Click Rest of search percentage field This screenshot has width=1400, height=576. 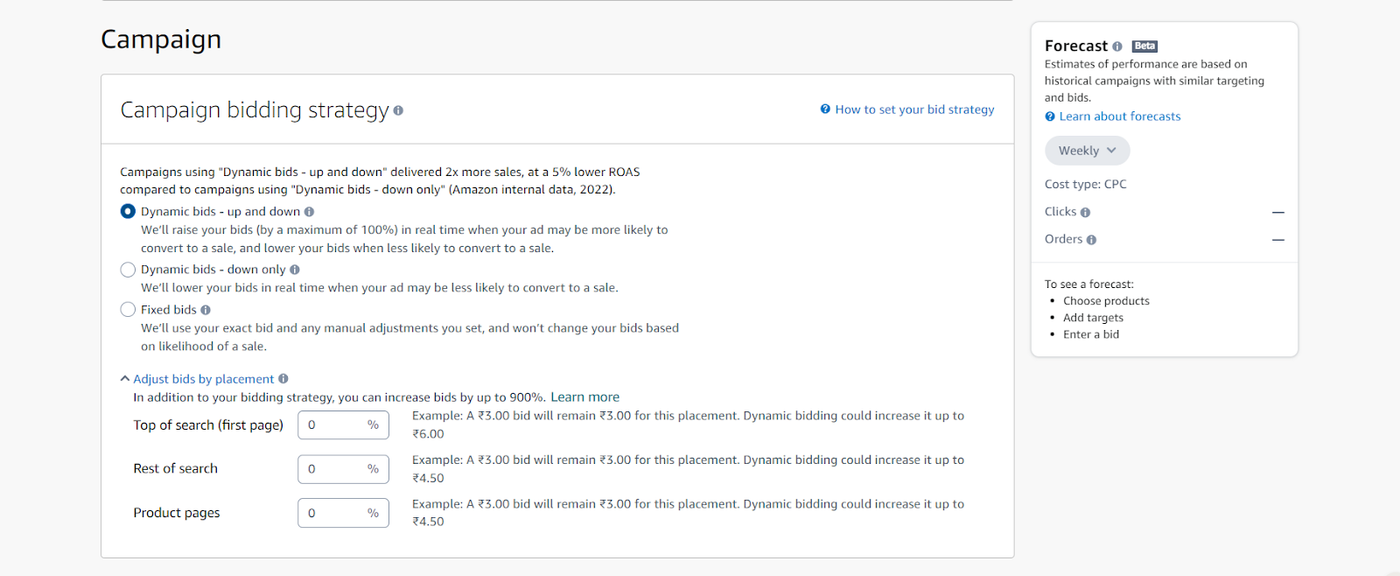coord(343,469)
